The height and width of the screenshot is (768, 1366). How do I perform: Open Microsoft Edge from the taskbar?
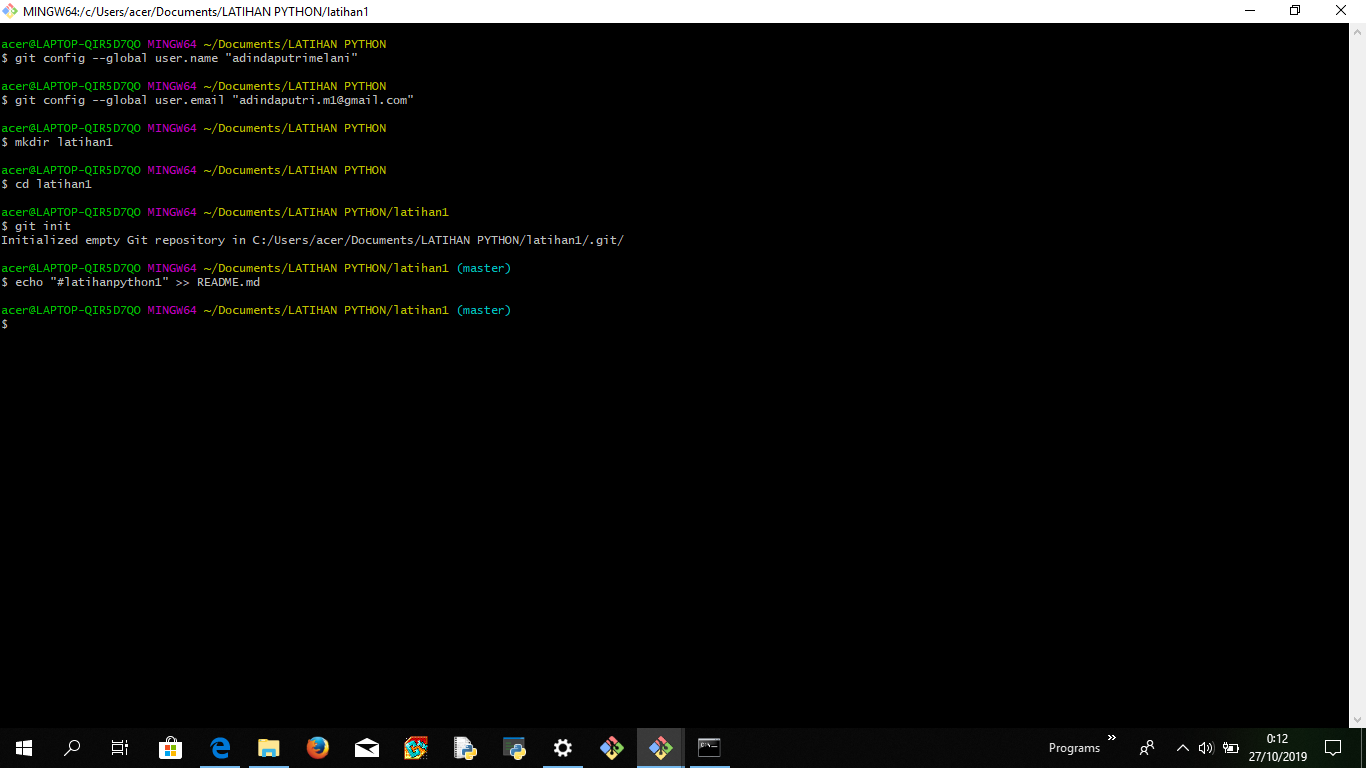click(219, 747)
